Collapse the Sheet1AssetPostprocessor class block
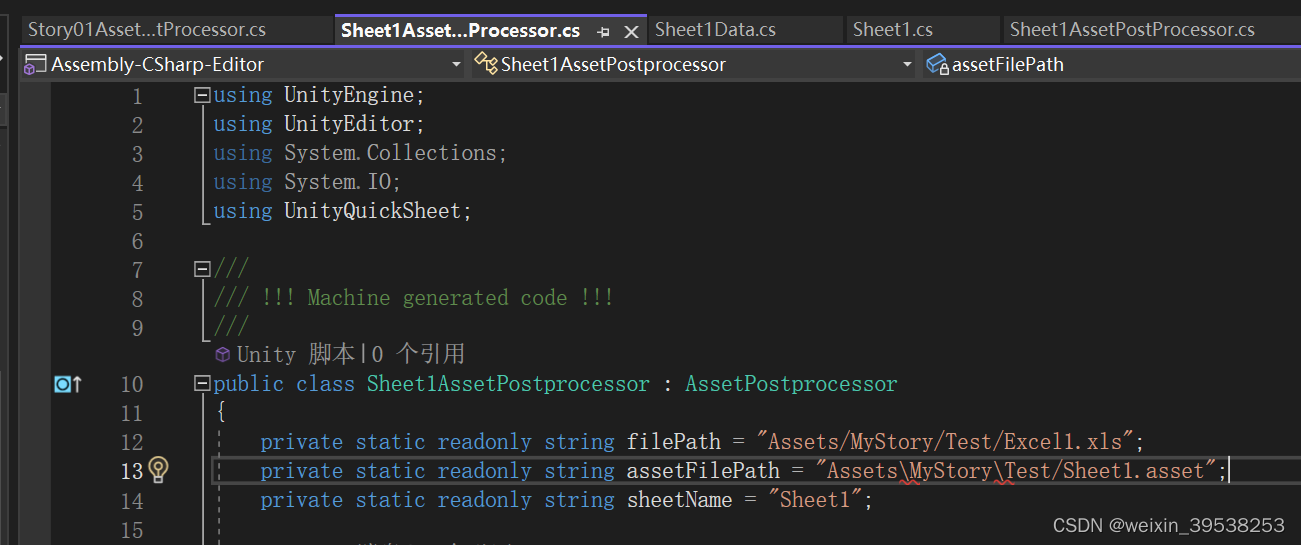Viewport: 1301px width, 545px height. click(x=203, y=384)
